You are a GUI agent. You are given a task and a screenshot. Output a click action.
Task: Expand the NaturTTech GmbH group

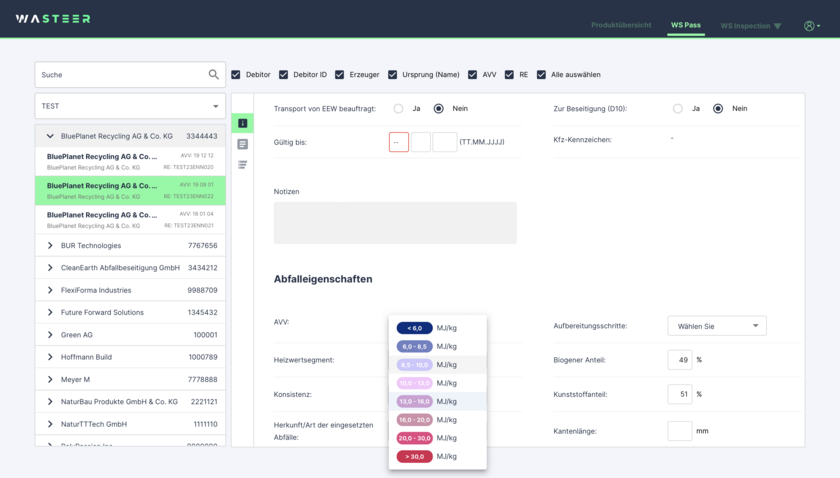point(50,424)
